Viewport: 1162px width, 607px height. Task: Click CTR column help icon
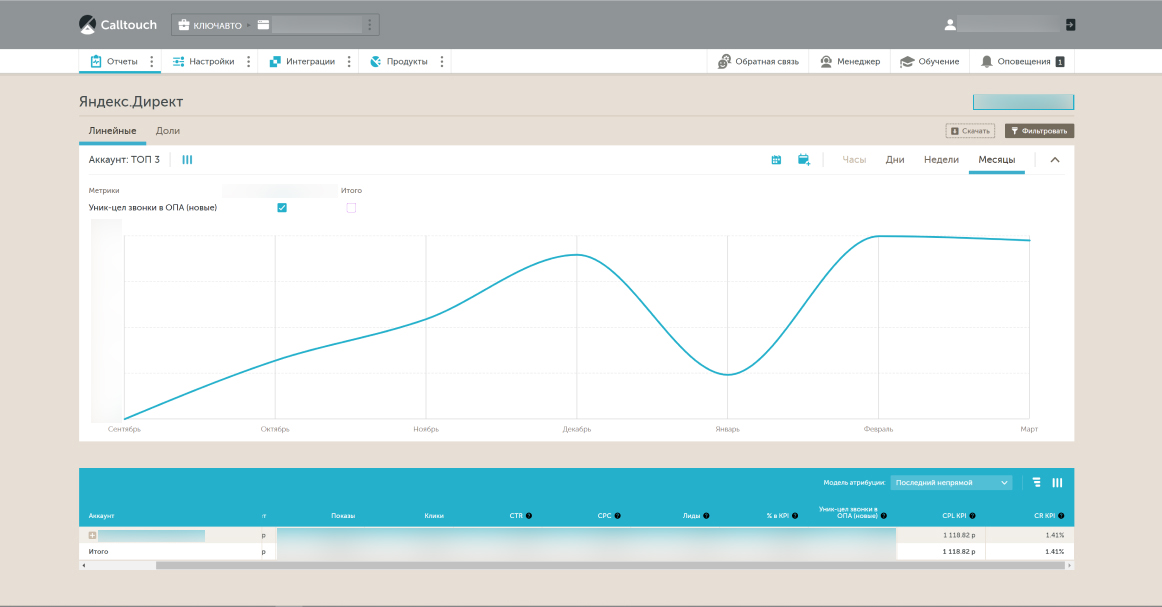(x=529, y=516)
